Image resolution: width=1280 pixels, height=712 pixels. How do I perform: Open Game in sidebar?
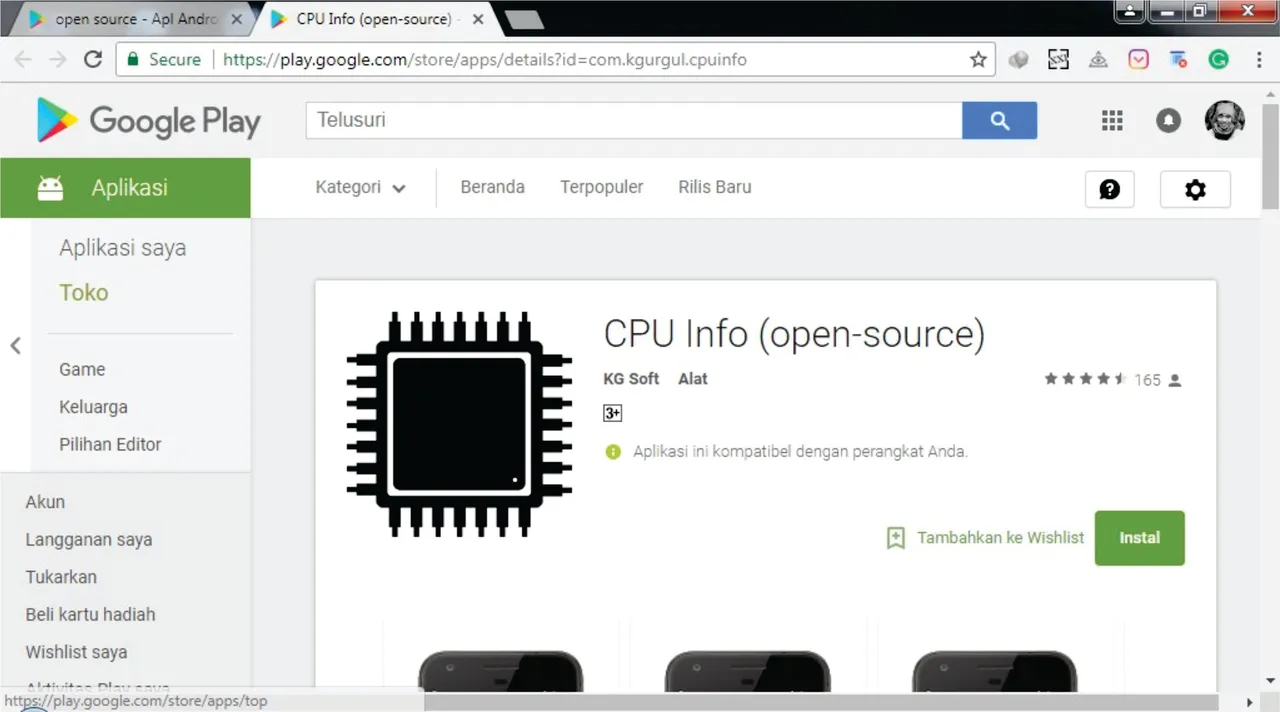82,369
